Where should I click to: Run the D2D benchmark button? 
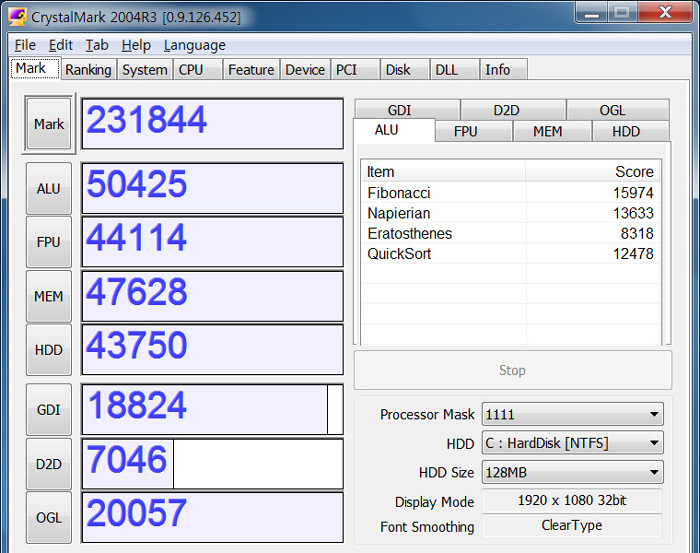(49, 464)
